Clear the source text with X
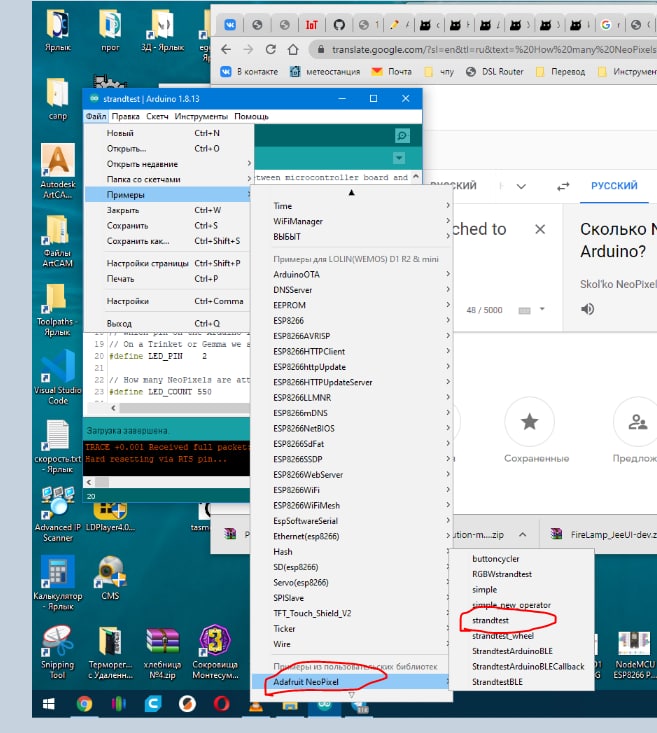 pos(540,229)
